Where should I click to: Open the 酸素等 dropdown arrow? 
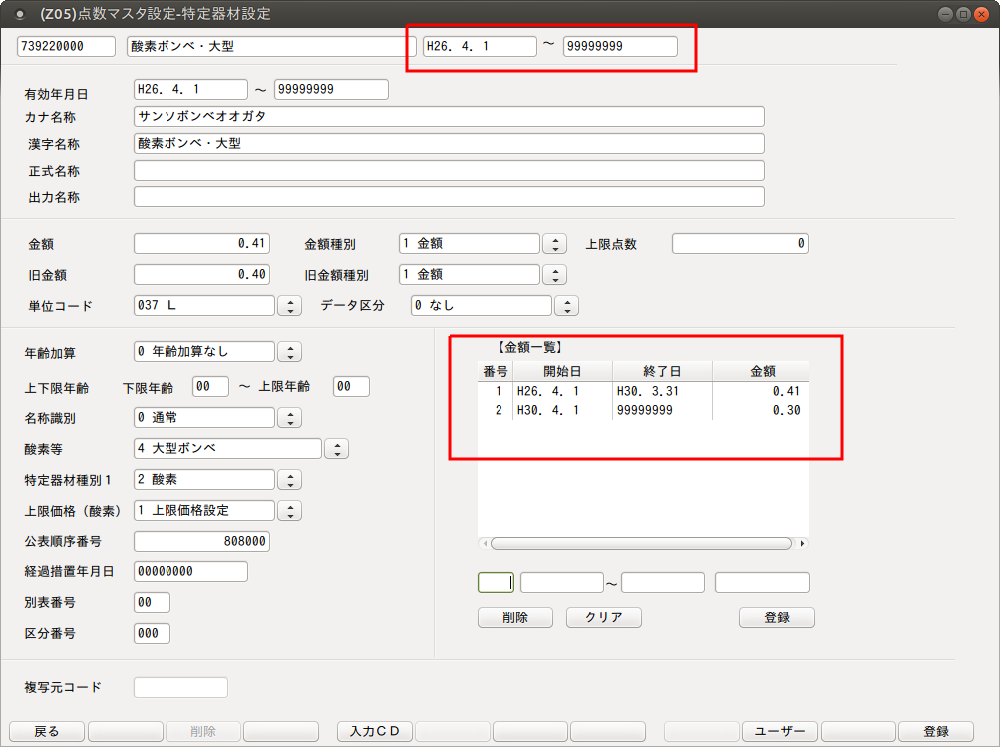tap(337, 449)
